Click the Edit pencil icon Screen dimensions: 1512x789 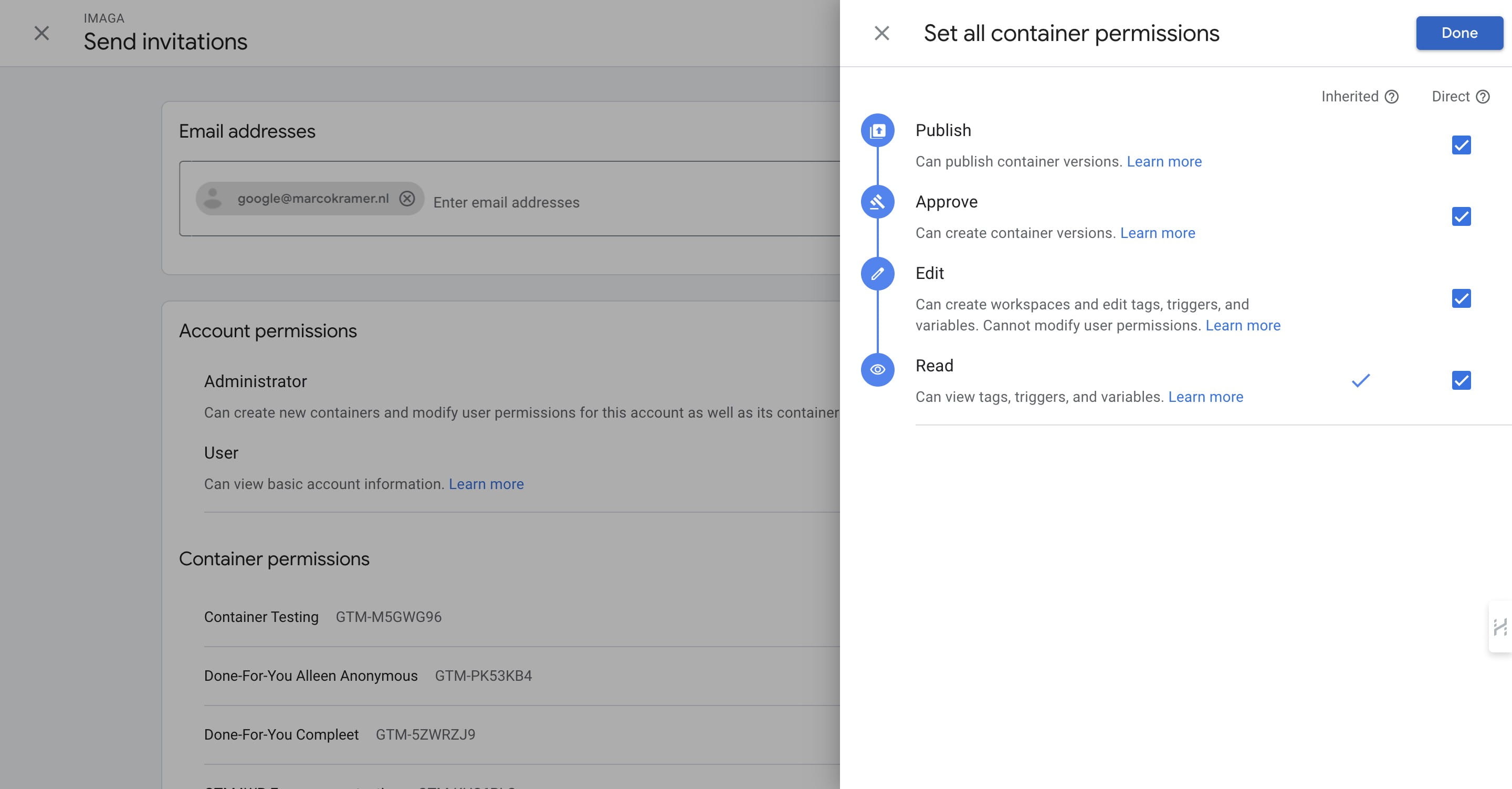877,274
